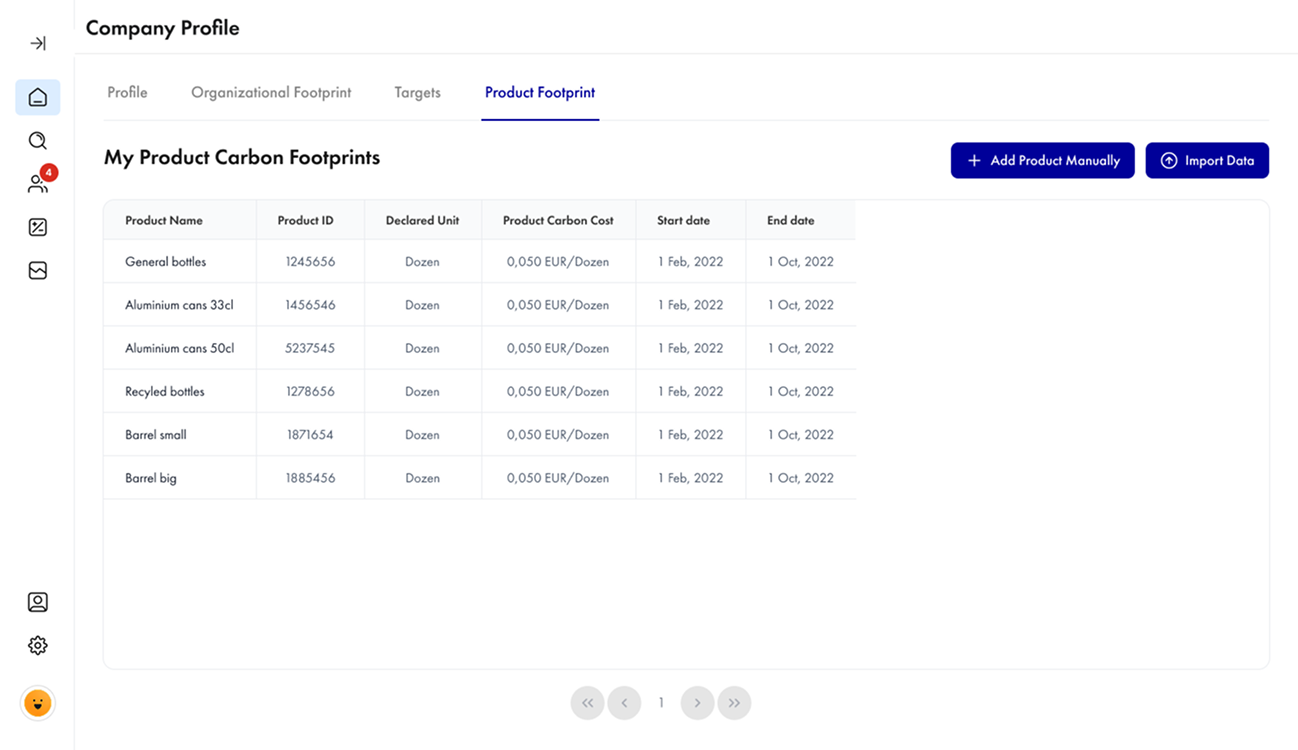1298x750 pixels.
Task: Select the General bottles row name
Action: (165, 262)
